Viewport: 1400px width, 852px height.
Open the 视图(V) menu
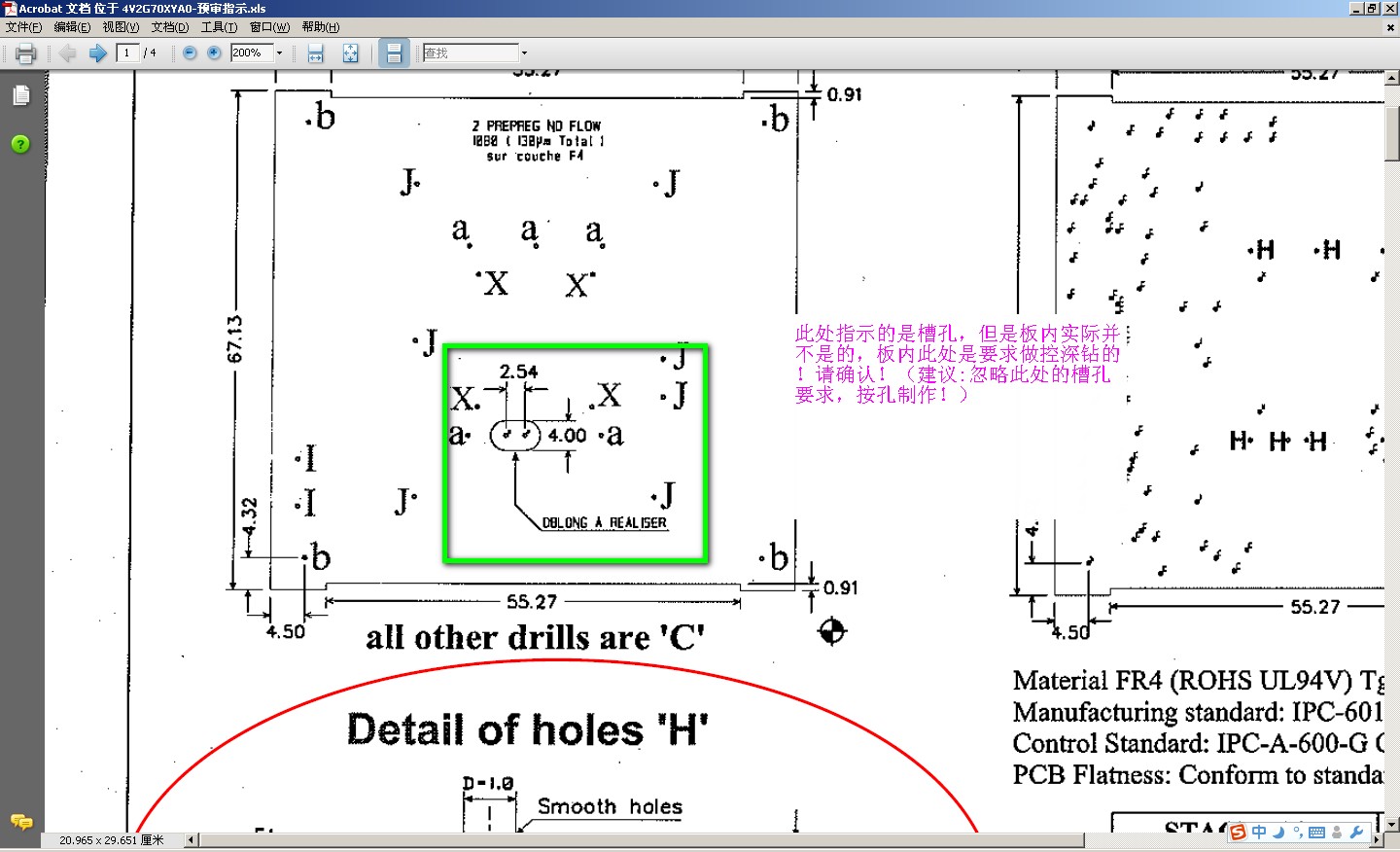tap(121, 27)
